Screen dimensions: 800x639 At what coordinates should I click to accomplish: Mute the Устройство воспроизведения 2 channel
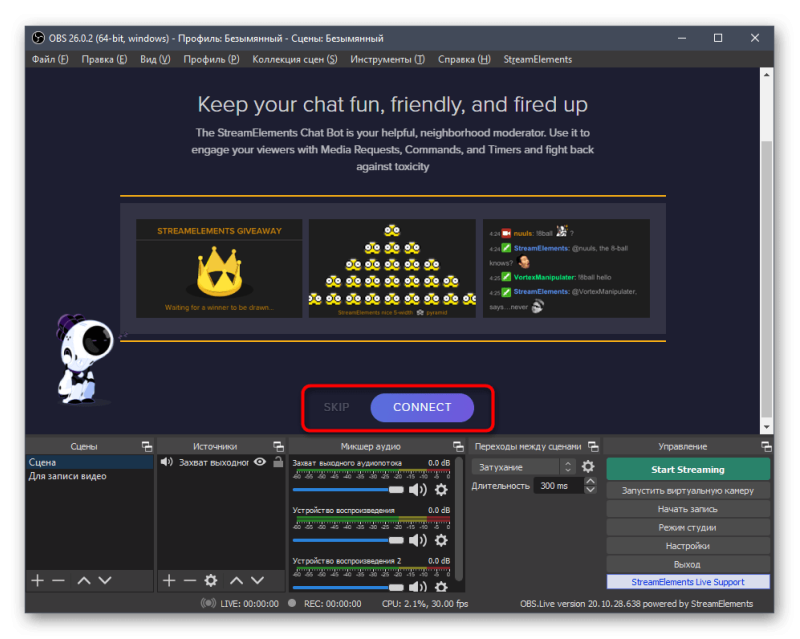[x=418, y=587]
